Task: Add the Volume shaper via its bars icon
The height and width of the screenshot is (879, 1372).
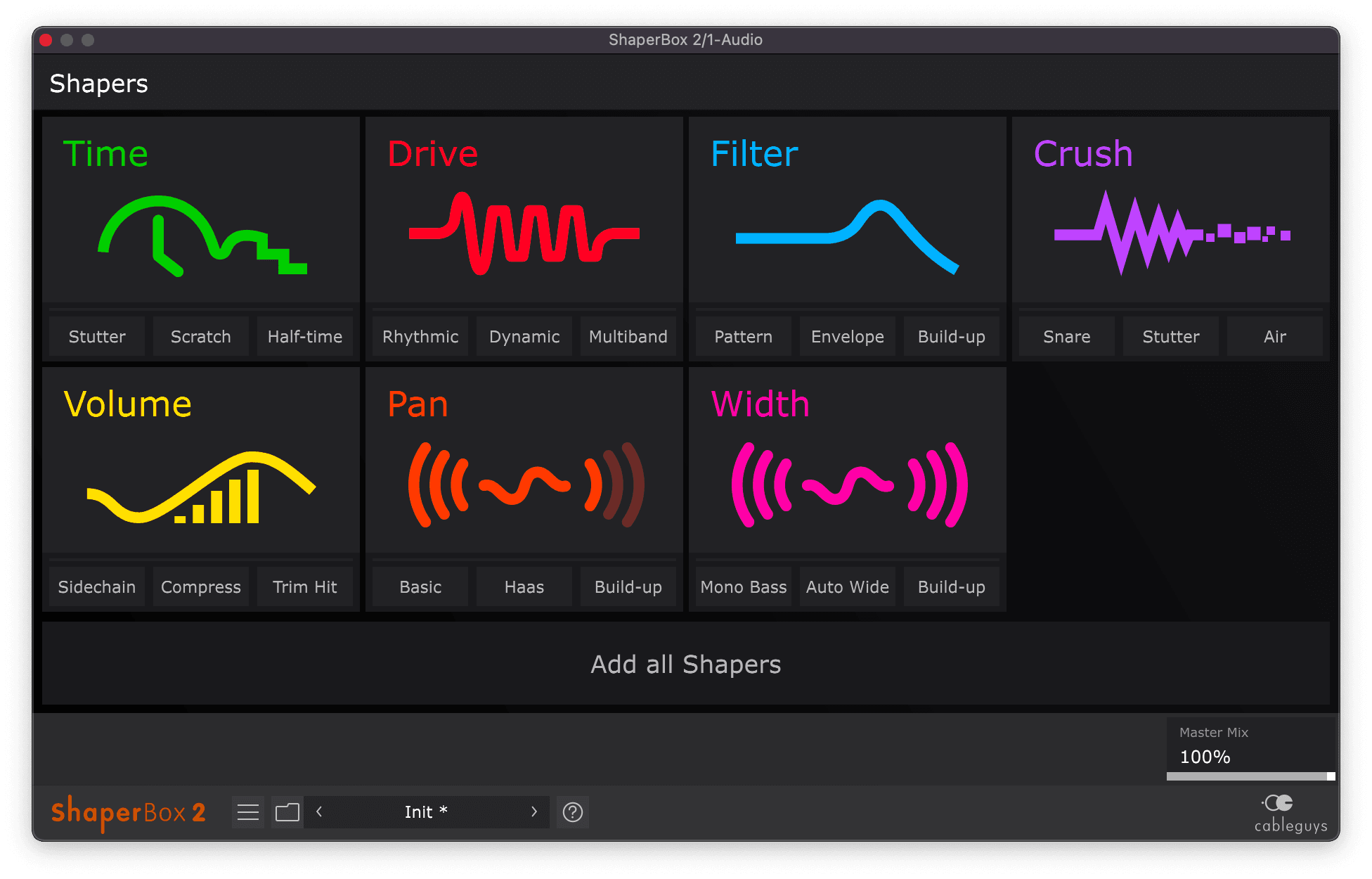Action: [201, 487]
